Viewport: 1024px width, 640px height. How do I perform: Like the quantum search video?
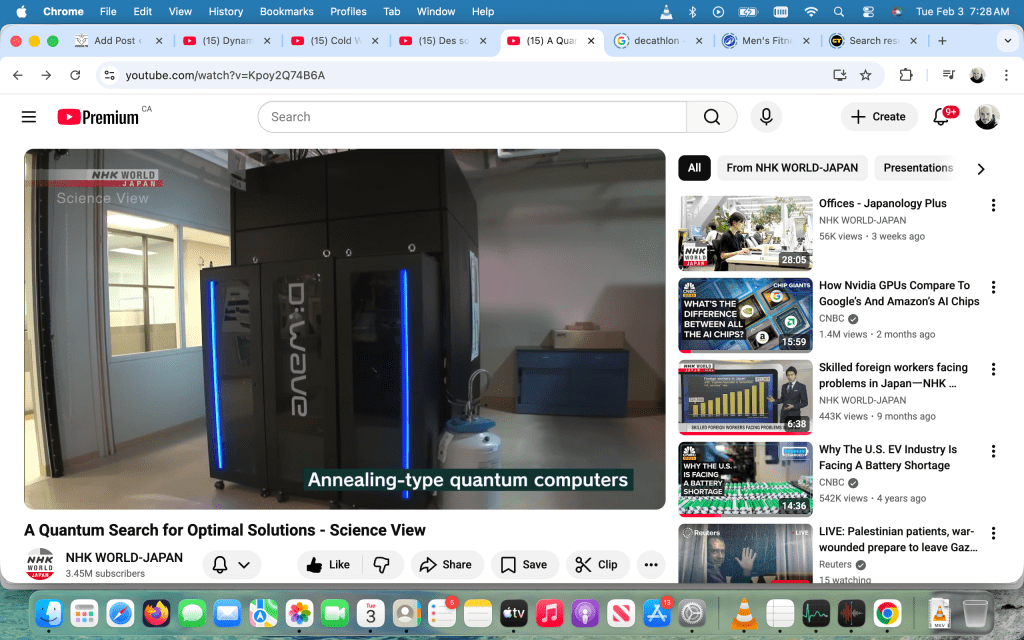coord(329,565)
